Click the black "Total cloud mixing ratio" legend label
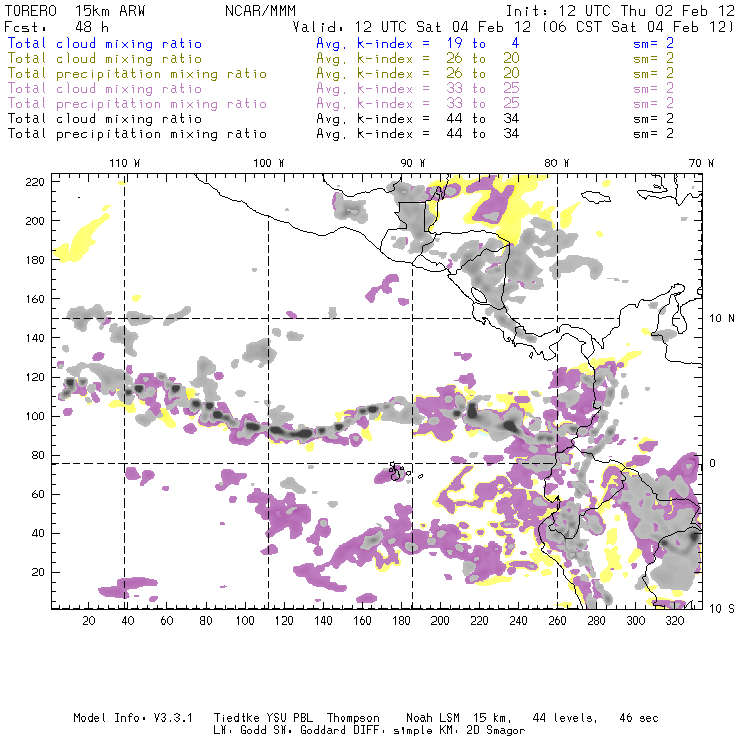This screenshot has height=740, width=740. (x=104, y=118)
